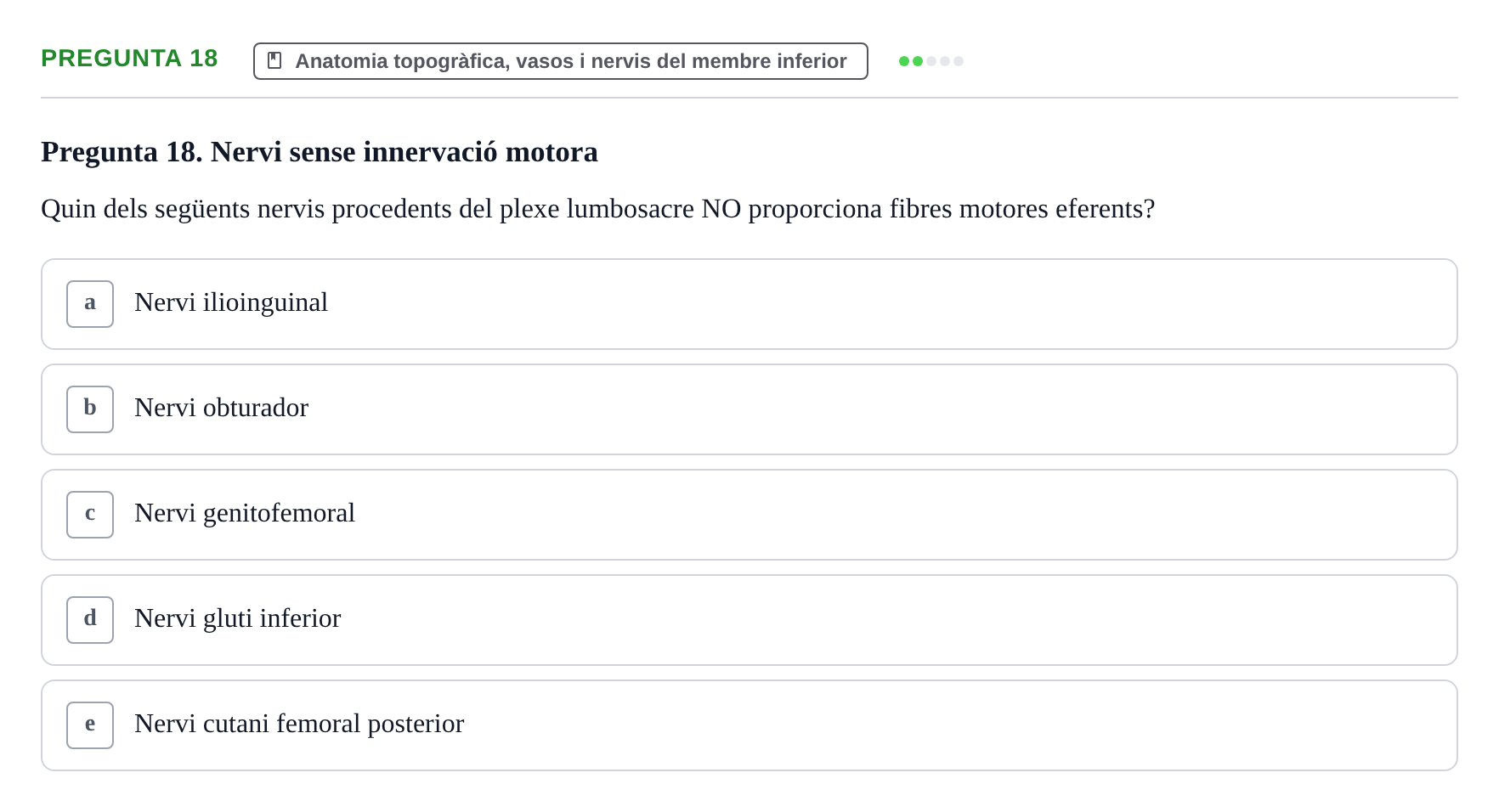
Task: Click the question text about plexe lumbosacre
Action: tap(598, 209)
